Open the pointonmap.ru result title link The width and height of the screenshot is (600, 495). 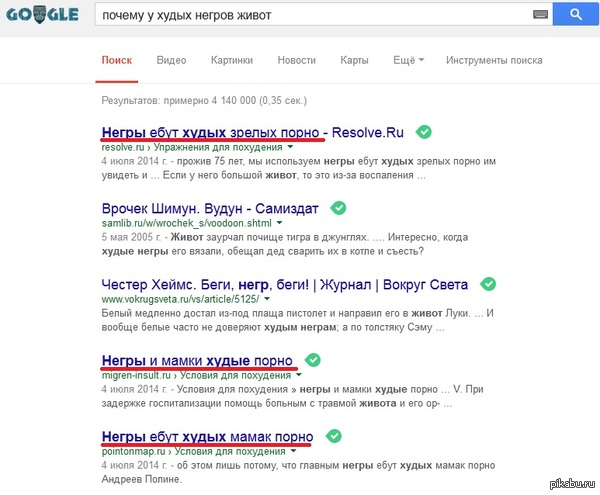[207, 436]
